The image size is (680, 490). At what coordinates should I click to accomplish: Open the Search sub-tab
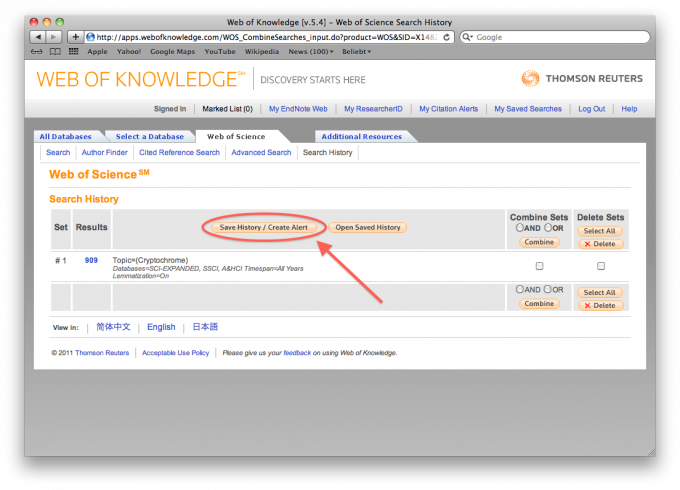58,153
